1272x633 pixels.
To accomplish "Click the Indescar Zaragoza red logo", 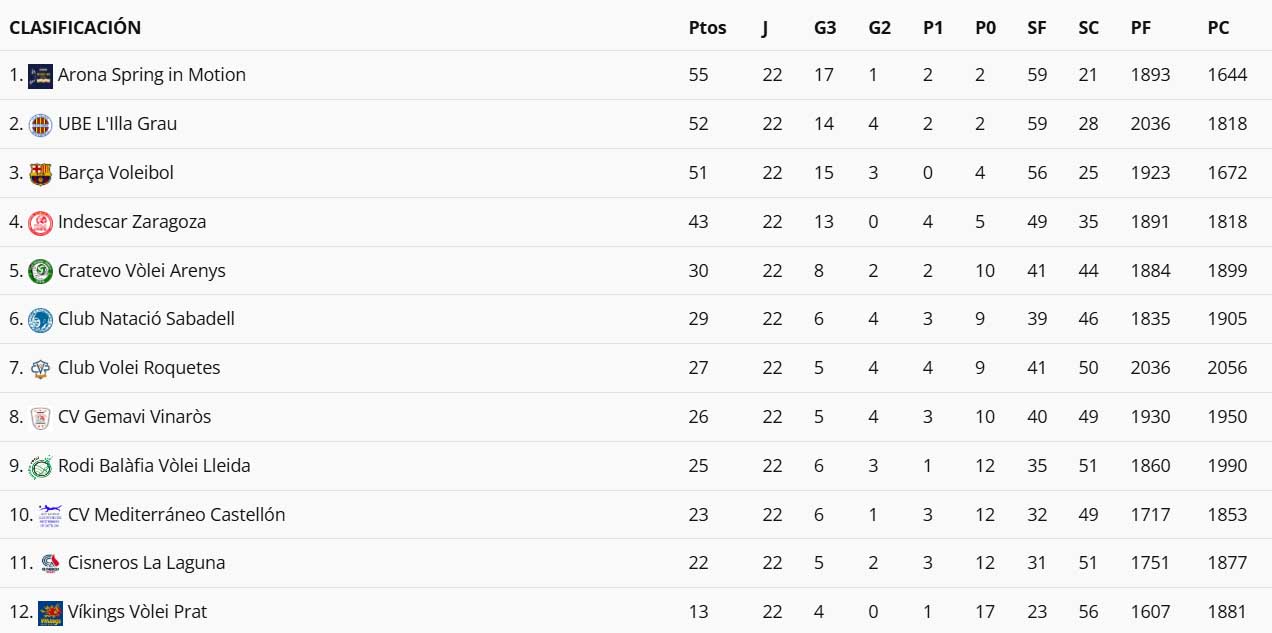I will click(40, 223).
